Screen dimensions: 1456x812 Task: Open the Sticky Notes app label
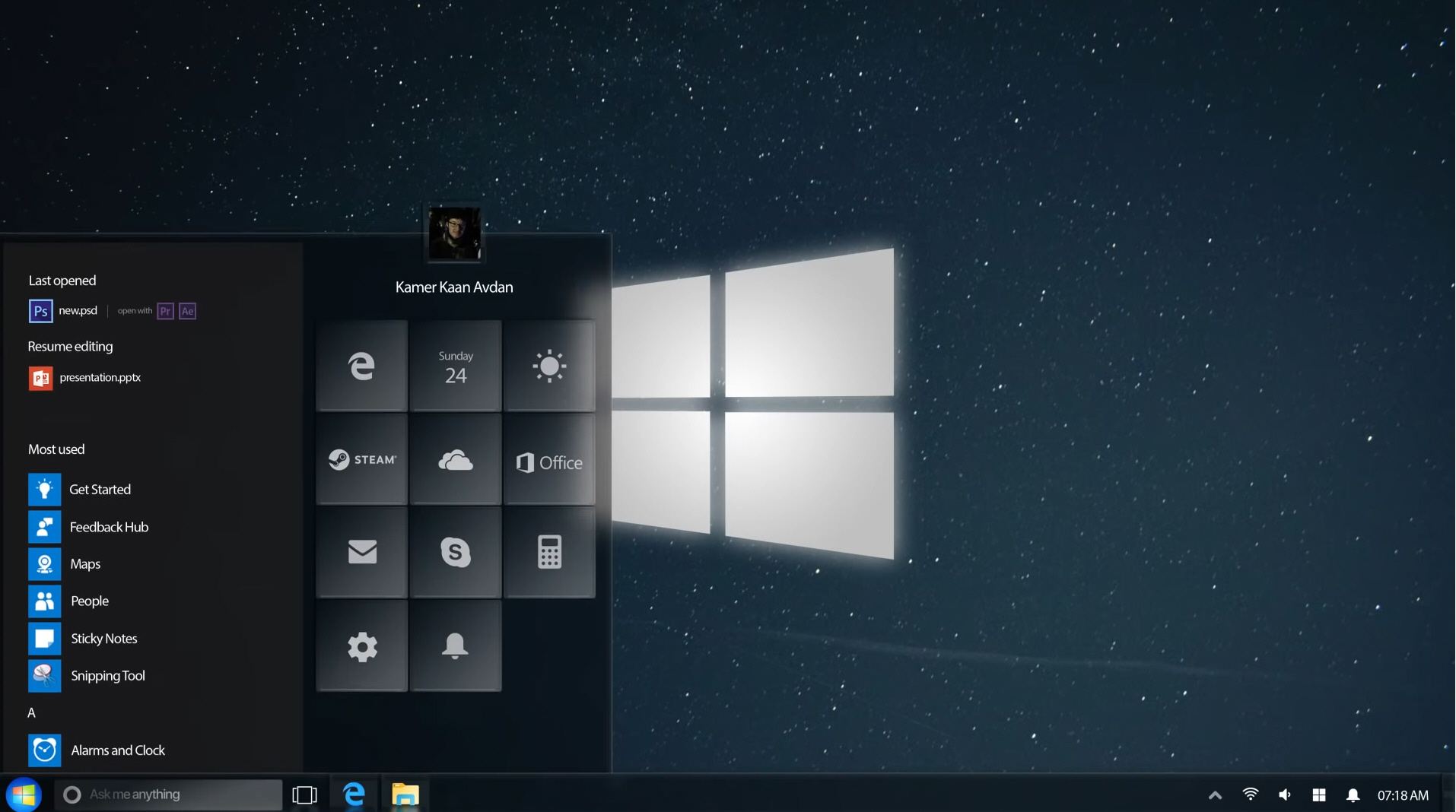pos(104,639)
